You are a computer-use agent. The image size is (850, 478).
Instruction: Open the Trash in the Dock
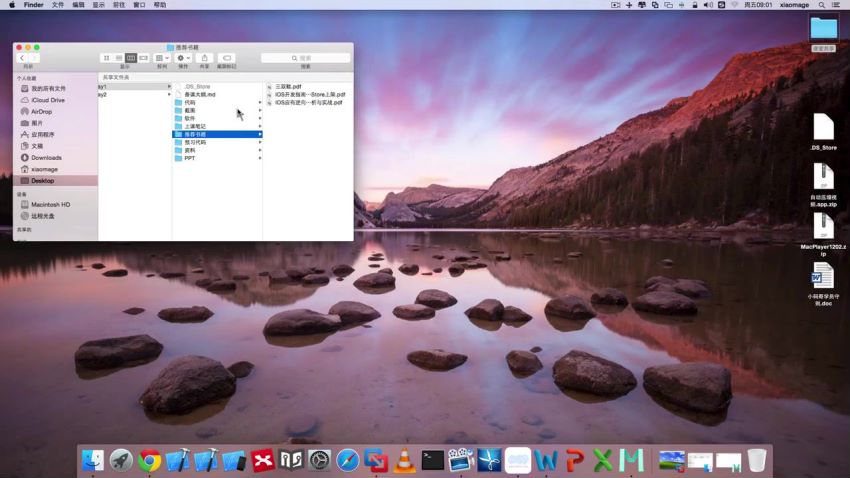coord(757,460)
